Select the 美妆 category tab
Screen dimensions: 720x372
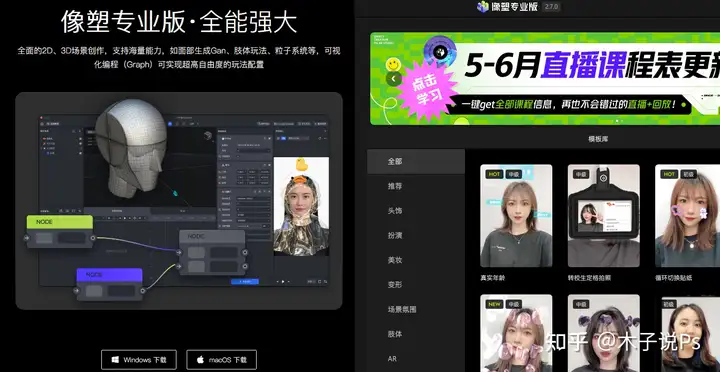click(x=416, y=260)
